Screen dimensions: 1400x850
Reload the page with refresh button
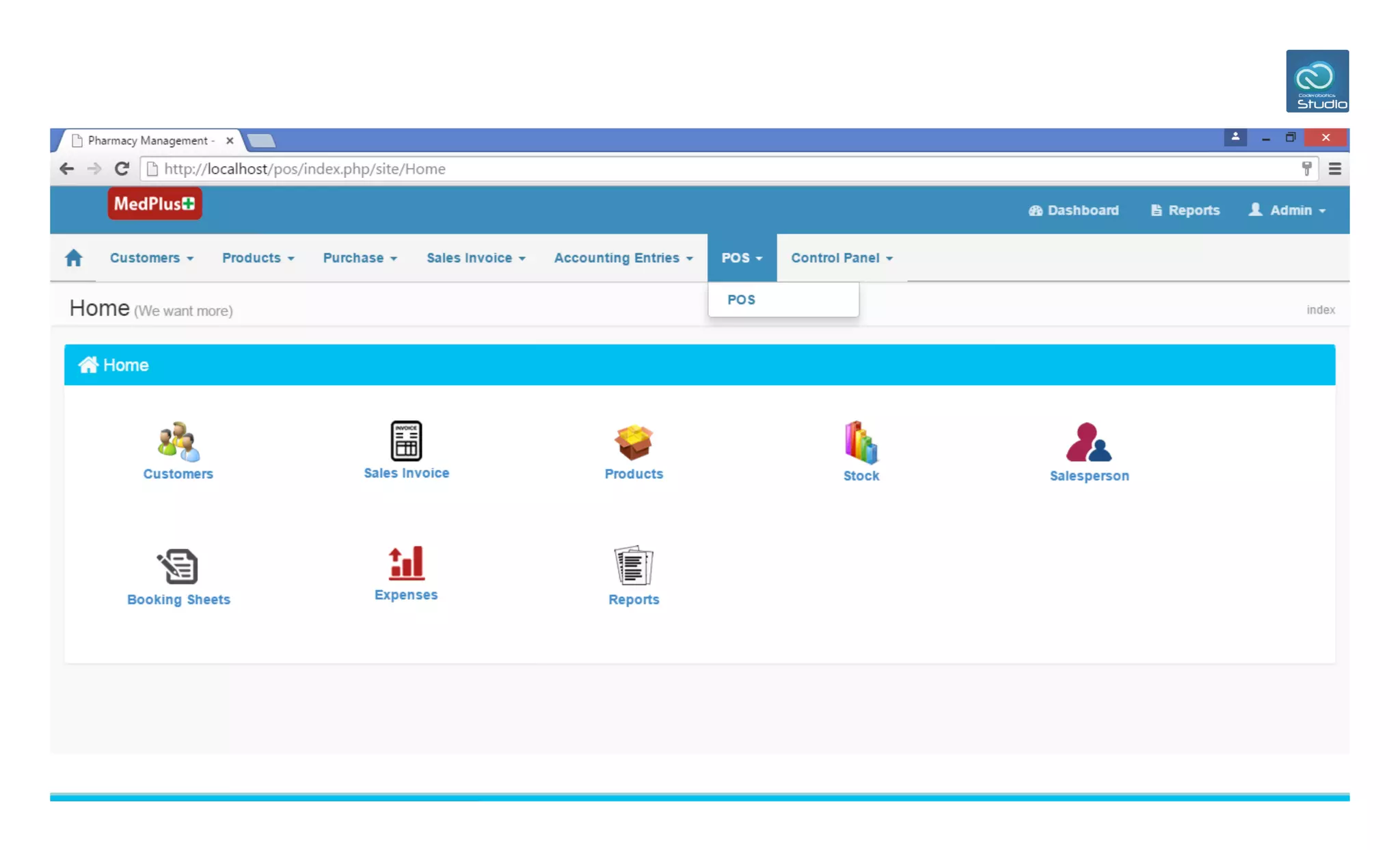click(x=122, y=169)
